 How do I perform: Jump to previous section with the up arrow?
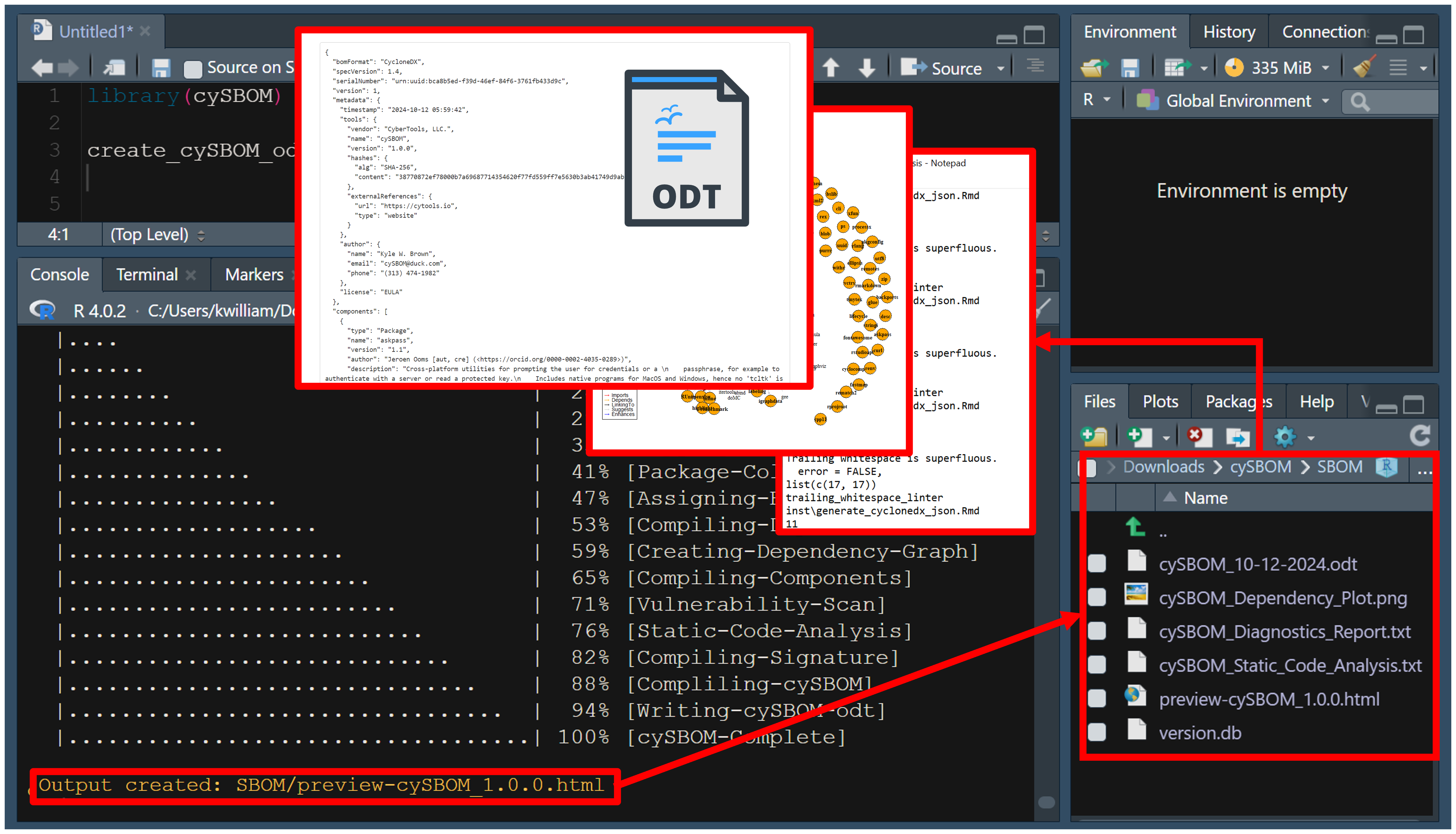(x=831, y=68)
